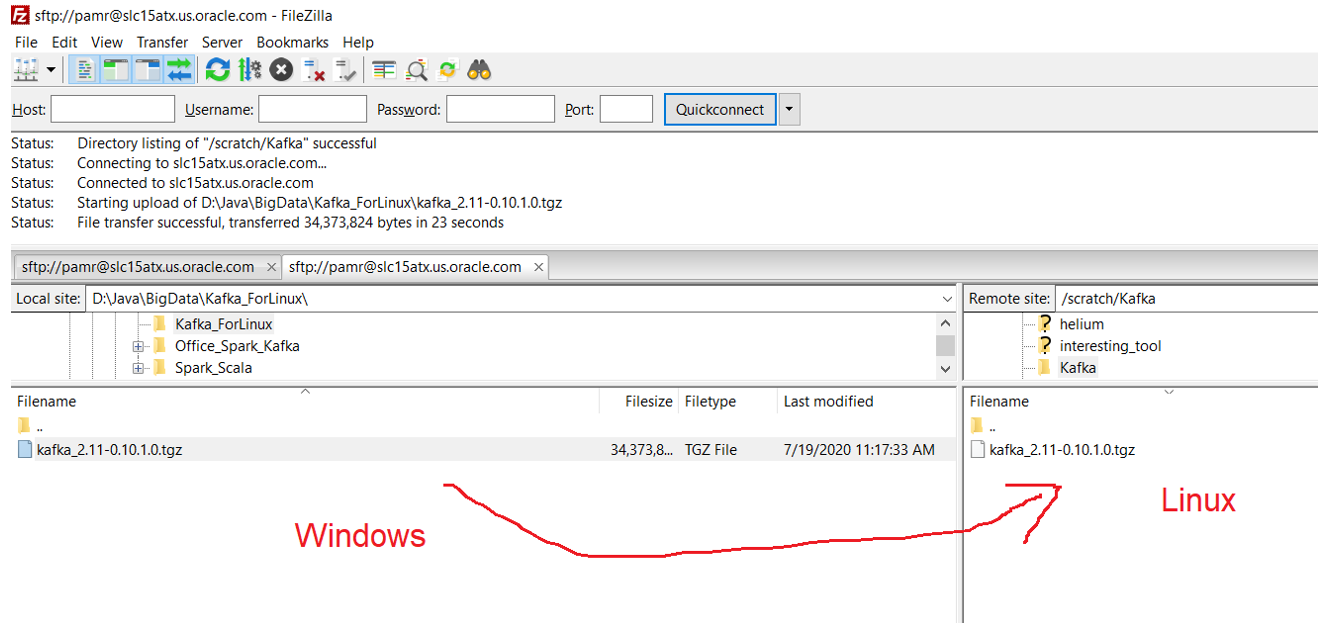The height and width of the screenshot is (623, 1321).
Task: Switch to the first sftp connection tab
Action: click(x=138, y=267)
